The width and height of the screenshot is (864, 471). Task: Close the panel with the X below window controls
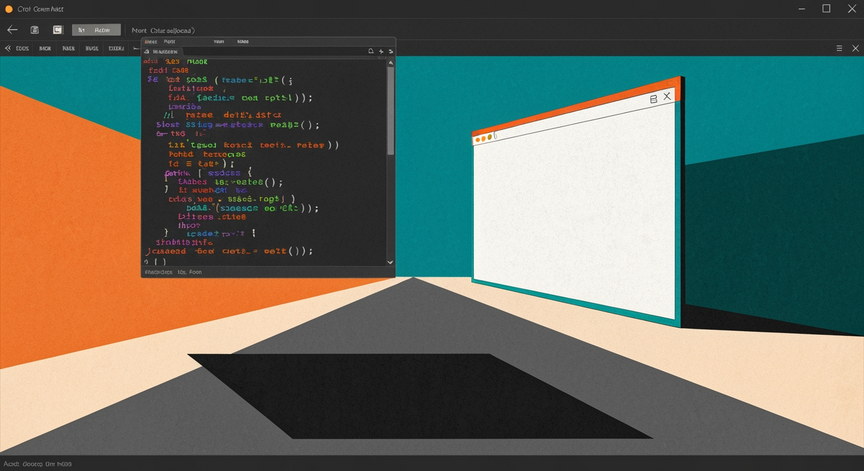pos(856,48)
